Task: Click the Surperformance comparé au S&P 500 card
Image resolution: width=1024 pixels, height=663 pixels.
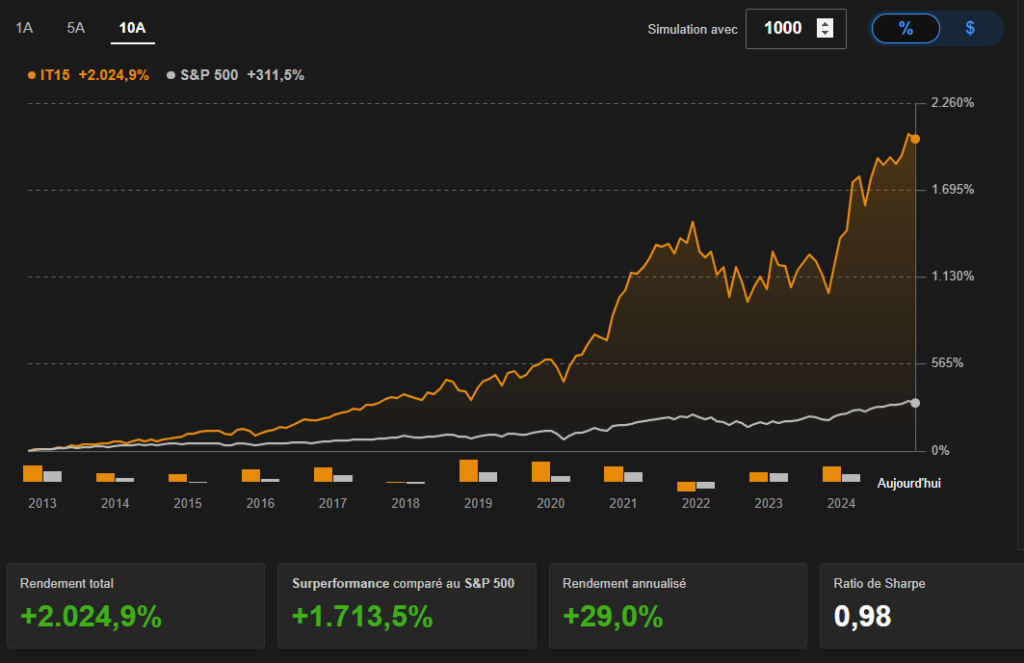Action: pyautogui.click(x=407, y=606)
